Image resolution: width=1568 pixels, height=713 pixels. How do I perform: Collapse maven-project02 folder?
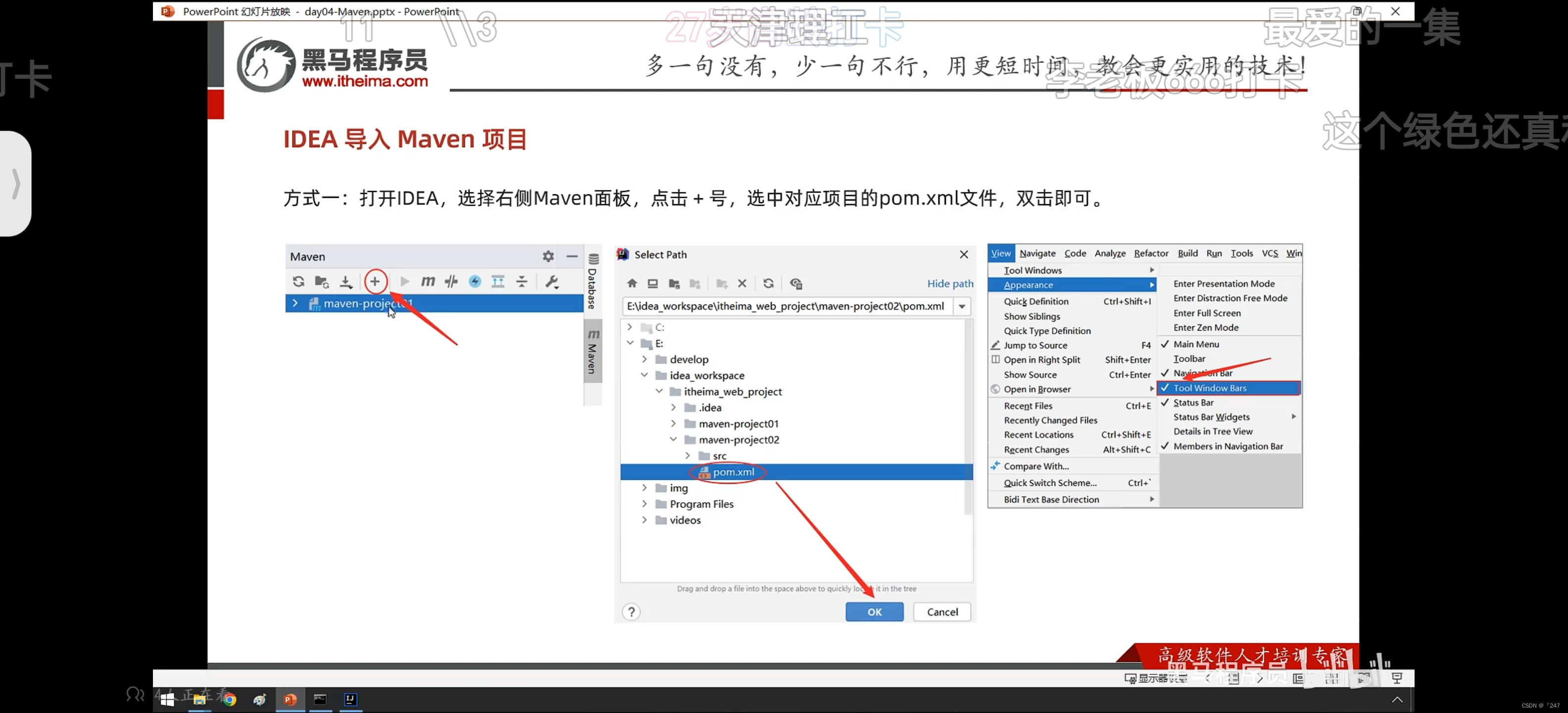click(x=673, y=439)
